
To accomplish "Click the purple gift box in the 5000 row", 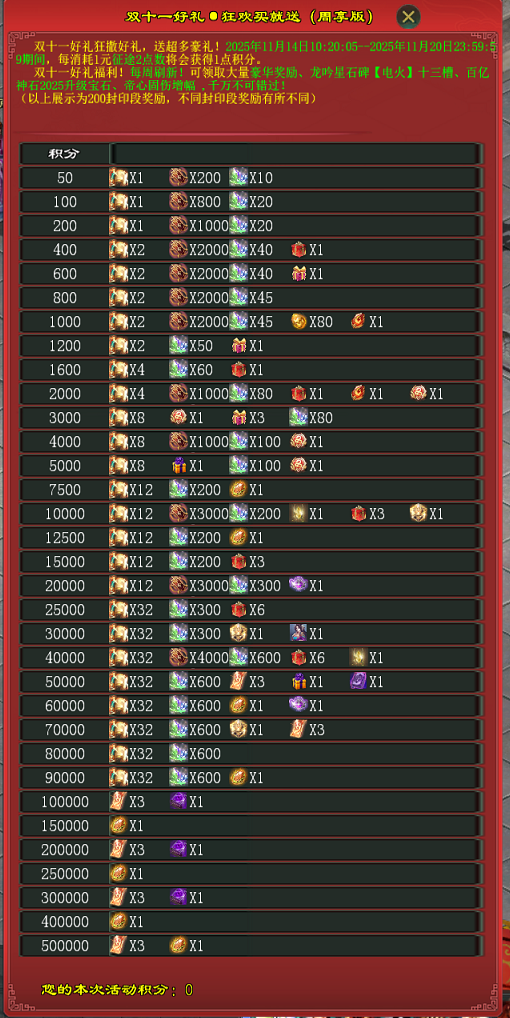I will [178, 466].
